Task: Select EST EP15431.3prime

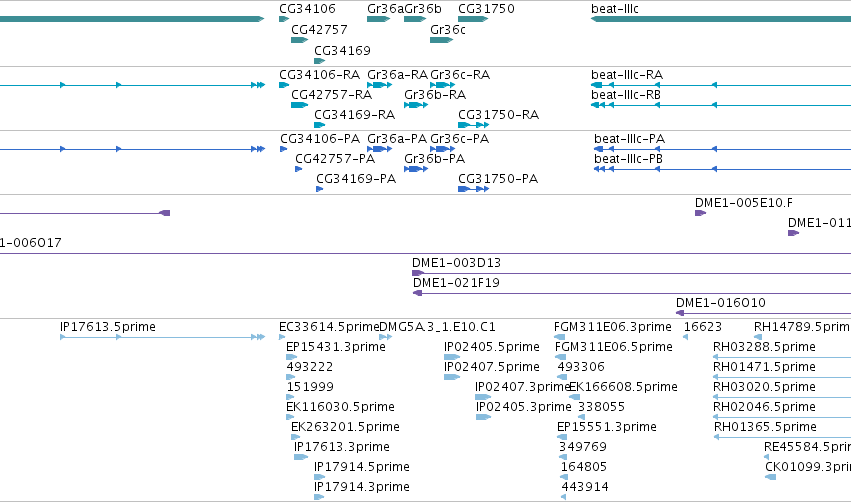Action: tap(336, 346)
